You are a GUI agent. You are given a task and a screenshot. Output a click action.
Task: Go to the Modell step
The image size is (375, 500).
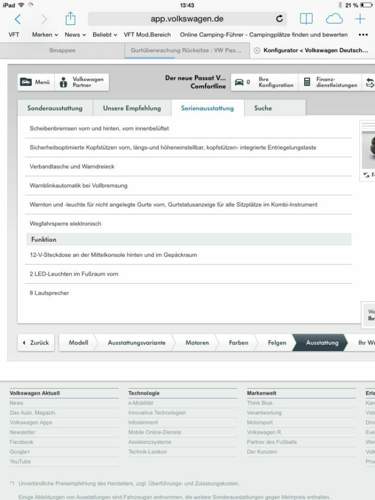coord(78,343)
